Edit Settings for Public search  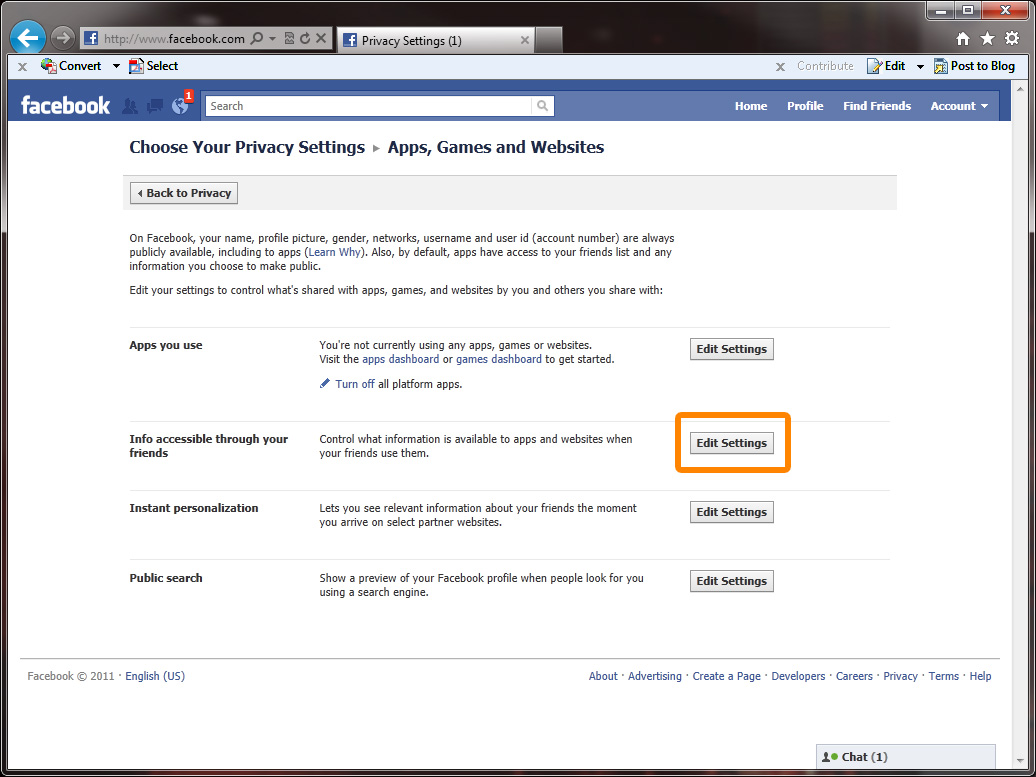click(x=731, y=581)
